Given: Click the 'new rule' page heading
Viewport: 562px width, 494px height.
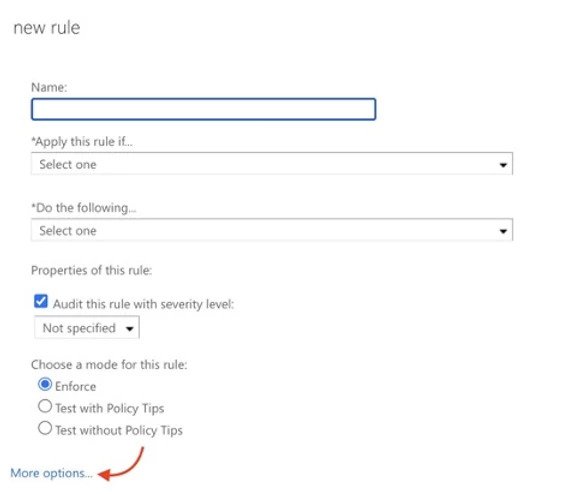Looking at the screenshot, I should click(x=47, y=28).
